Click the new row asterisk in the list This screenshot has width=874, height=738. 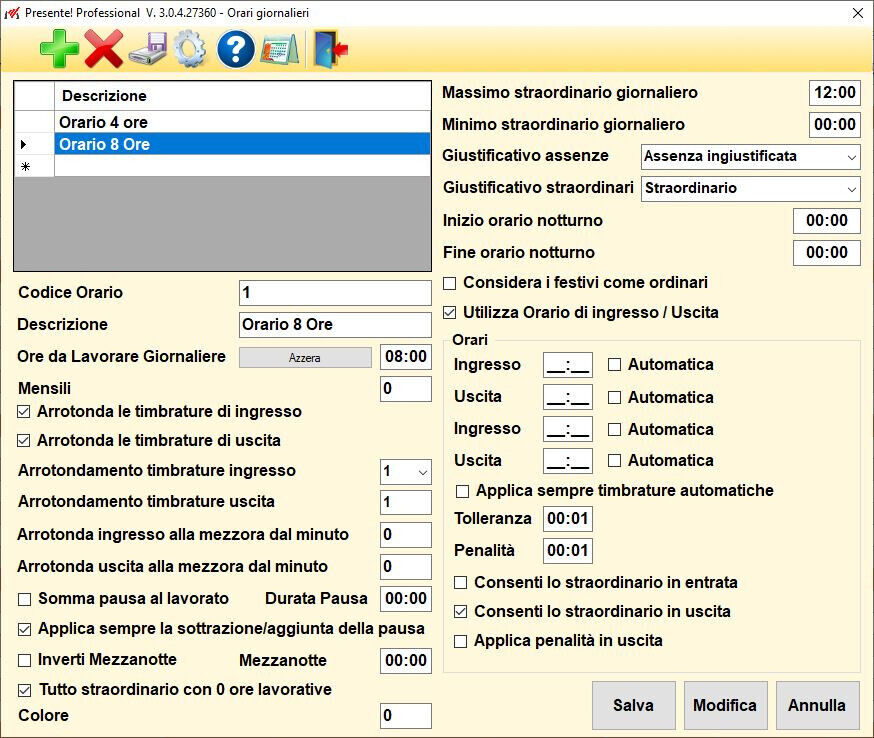pos(26,166)
